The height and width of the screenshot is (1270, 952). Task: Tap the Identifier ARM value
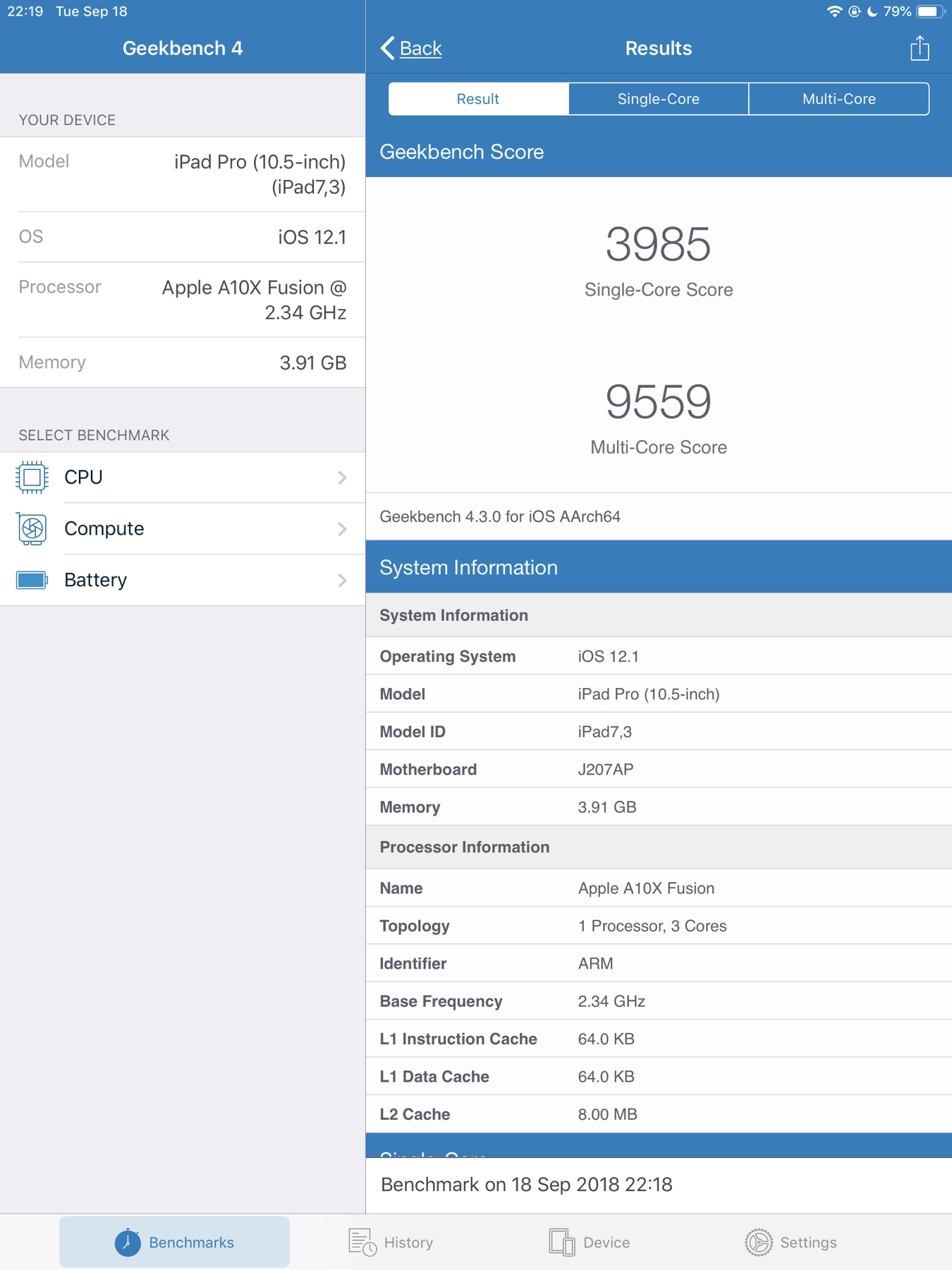click(595, 964)
